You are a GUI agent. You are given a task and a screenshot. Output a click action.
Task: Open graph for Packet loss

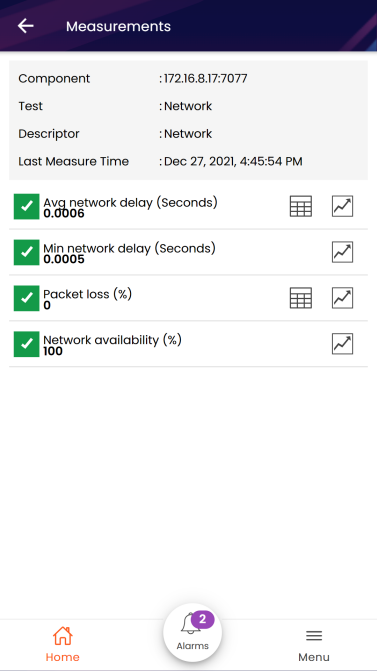(342, 298)
